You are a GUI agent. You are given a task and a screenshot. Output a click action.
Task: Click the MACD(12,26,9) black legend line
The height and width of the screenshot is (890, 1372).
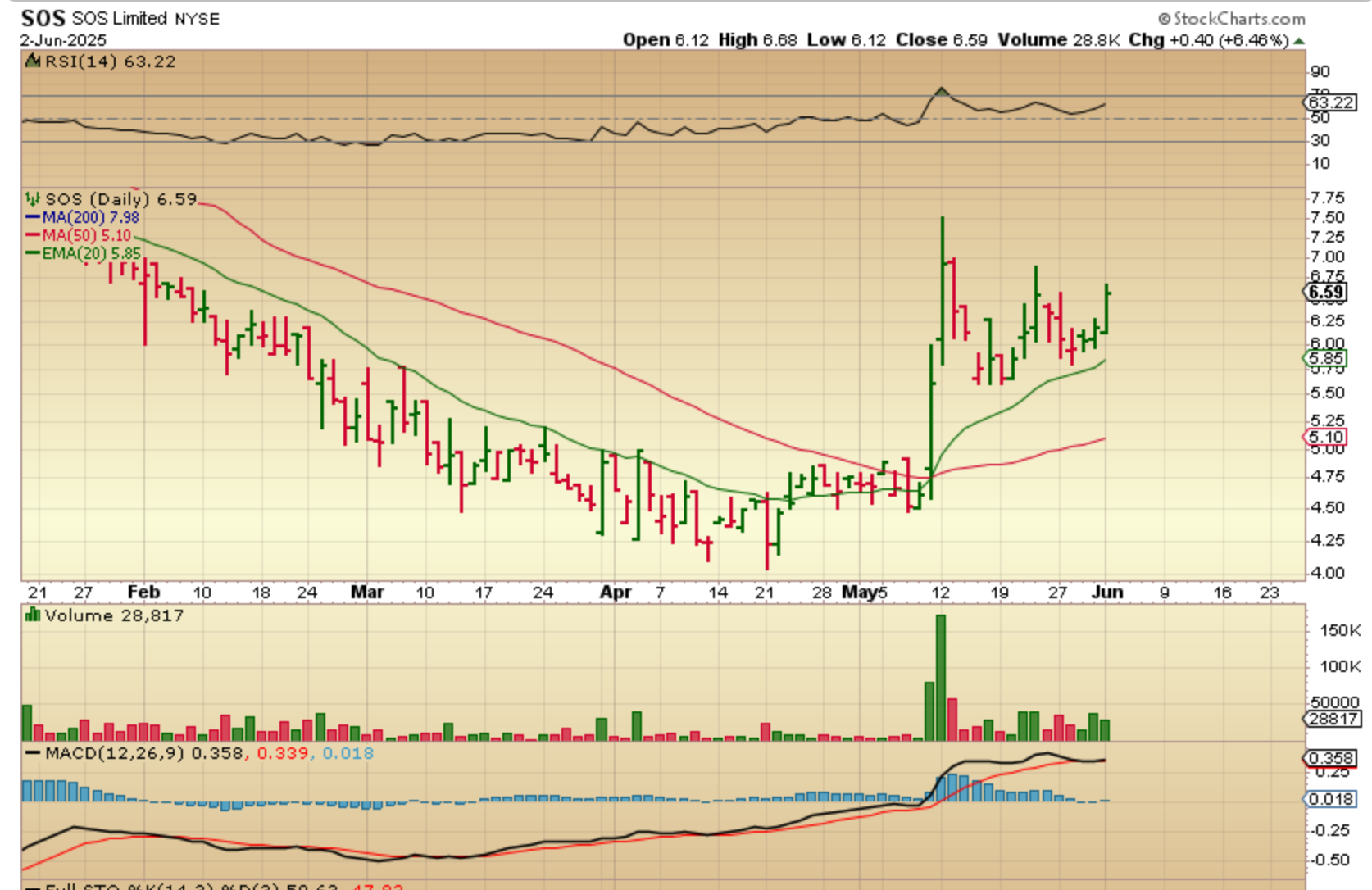click(x=33, y=753)
